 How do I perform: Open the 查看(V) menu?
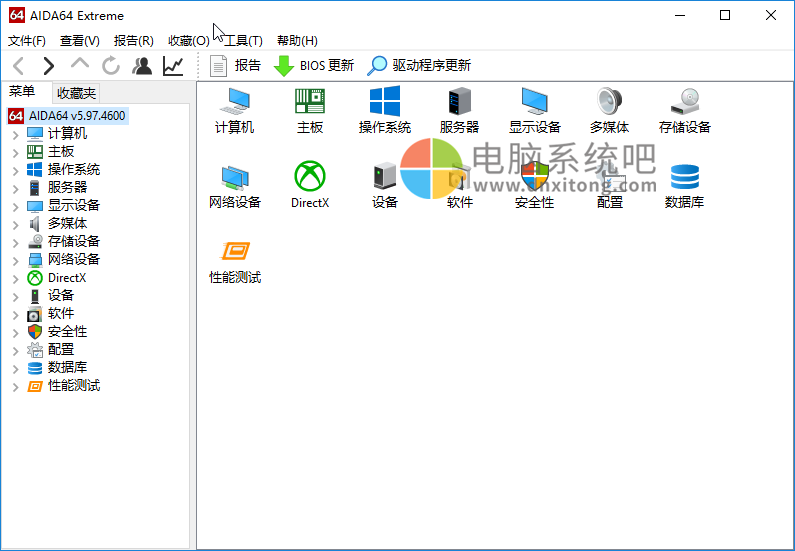[80, 41]
